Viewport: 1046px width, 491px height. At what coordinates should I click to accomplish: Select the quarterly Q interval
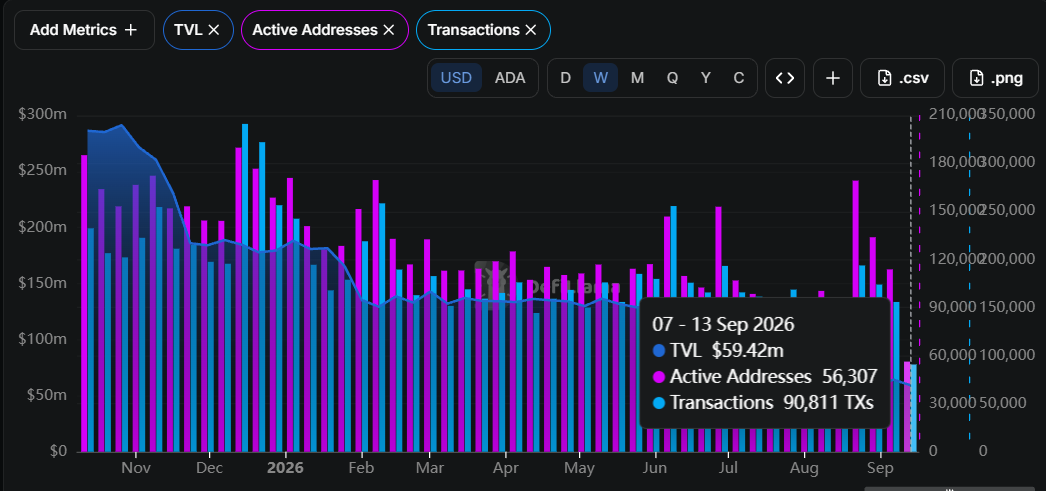point(672,78)
